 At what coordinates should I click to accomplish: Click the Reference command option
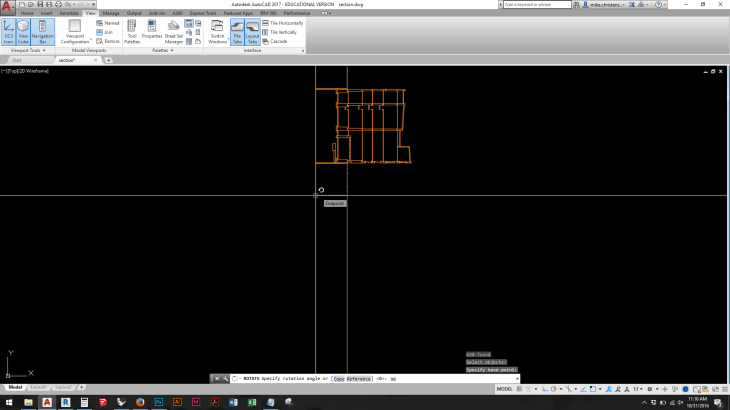tap(359, 379)
